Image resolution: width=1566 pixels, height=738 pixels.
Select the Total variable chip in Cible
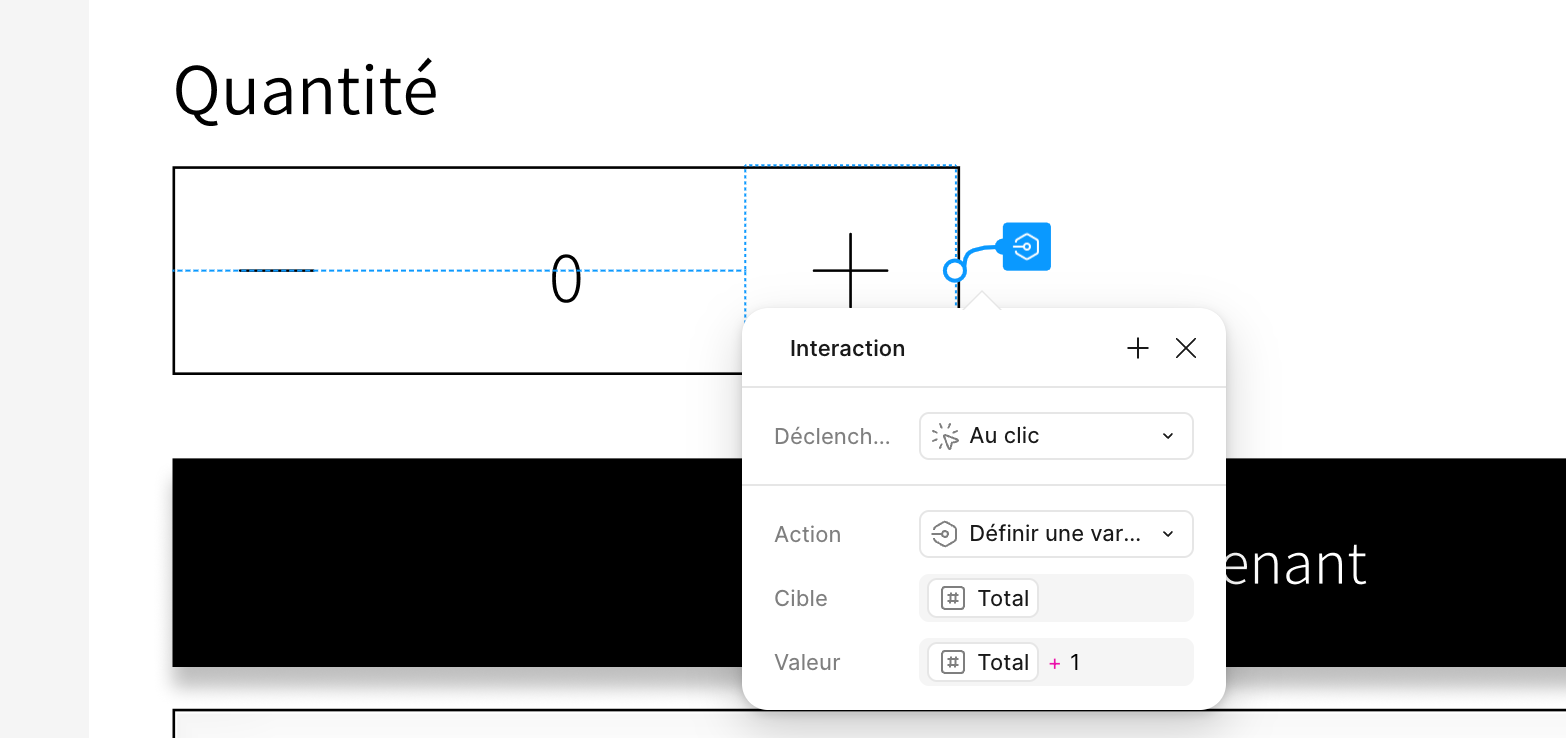981,597
